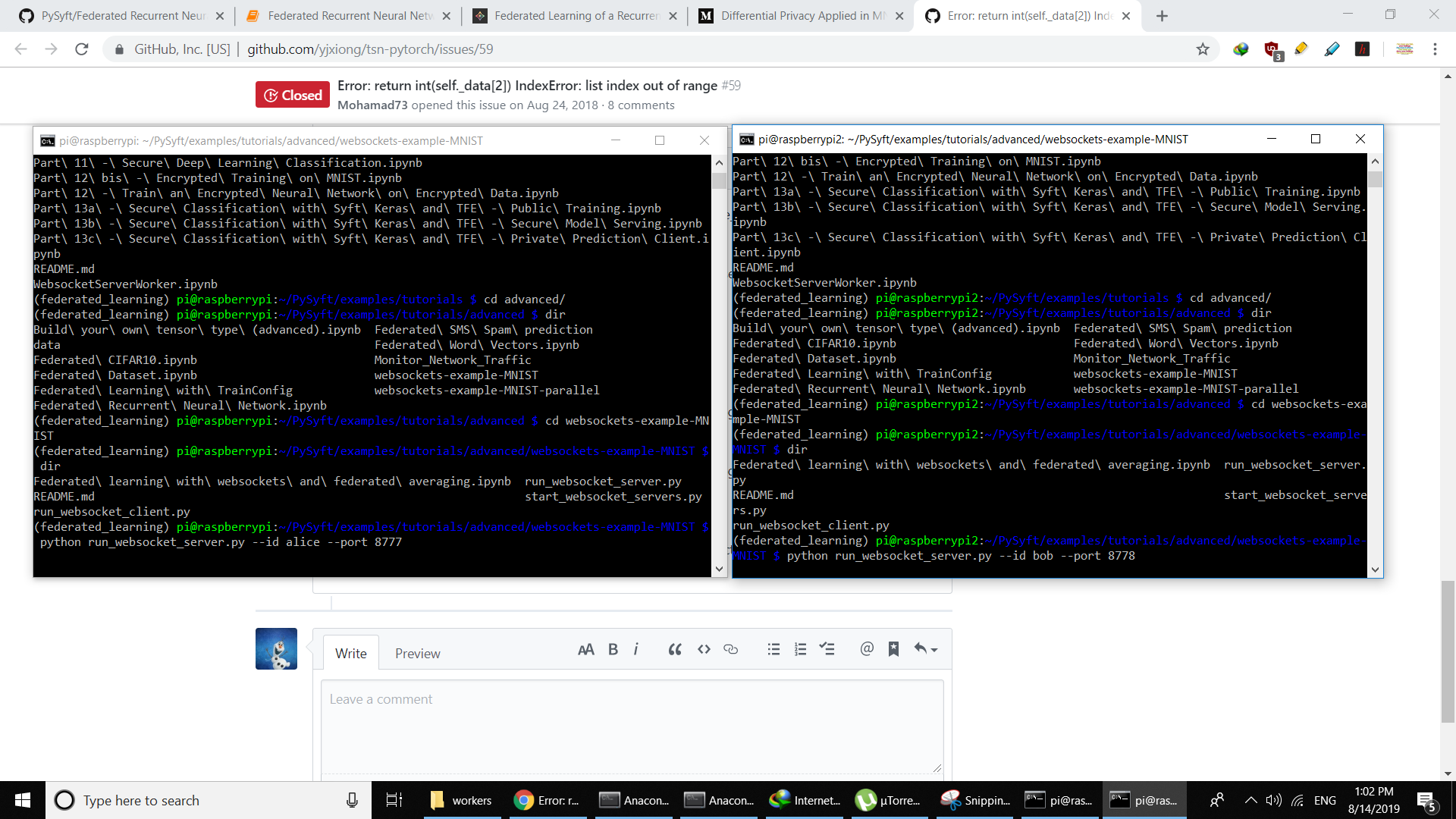Open the Mohamad73 user profile link
Screen dimensions: 1456x819
pos(372,105)
